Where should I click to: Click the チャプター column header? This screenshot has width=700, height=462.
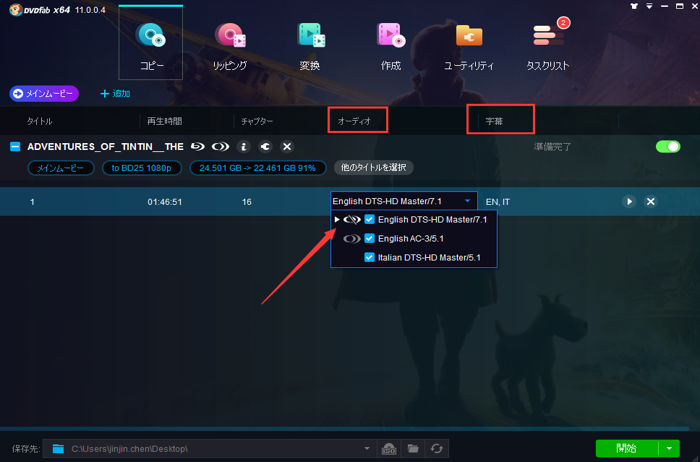coord(257,121)
